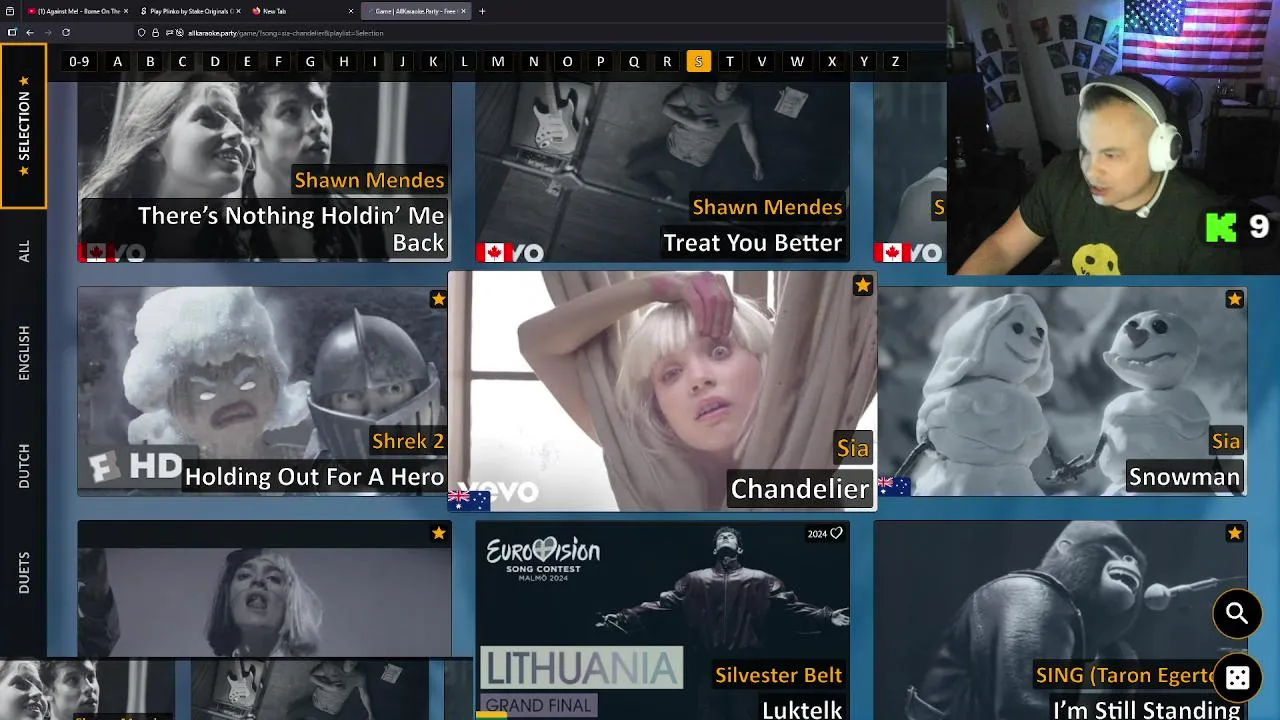Open There's Nothing Holdin' Me Back card
The height and width of the screenshot is (720, 1280).
pos(264,172)
